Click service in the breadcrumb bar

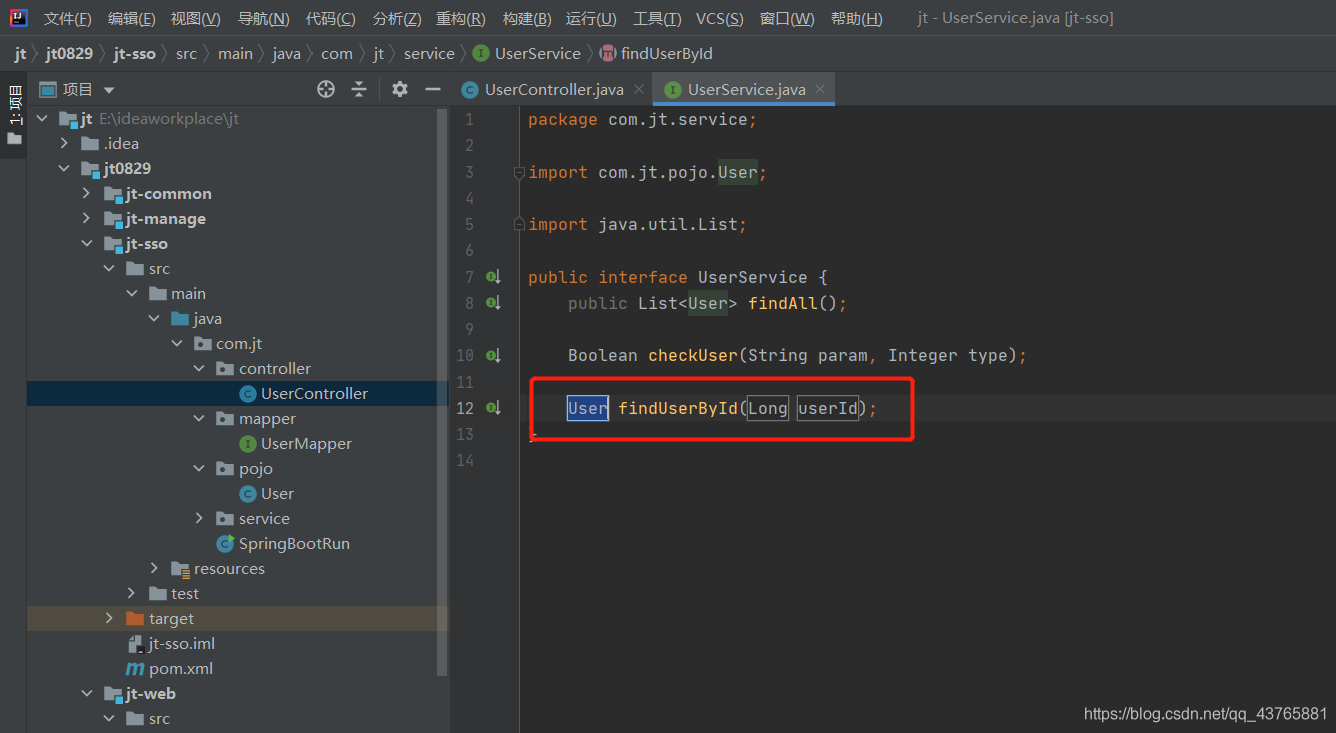coord(429,53)
